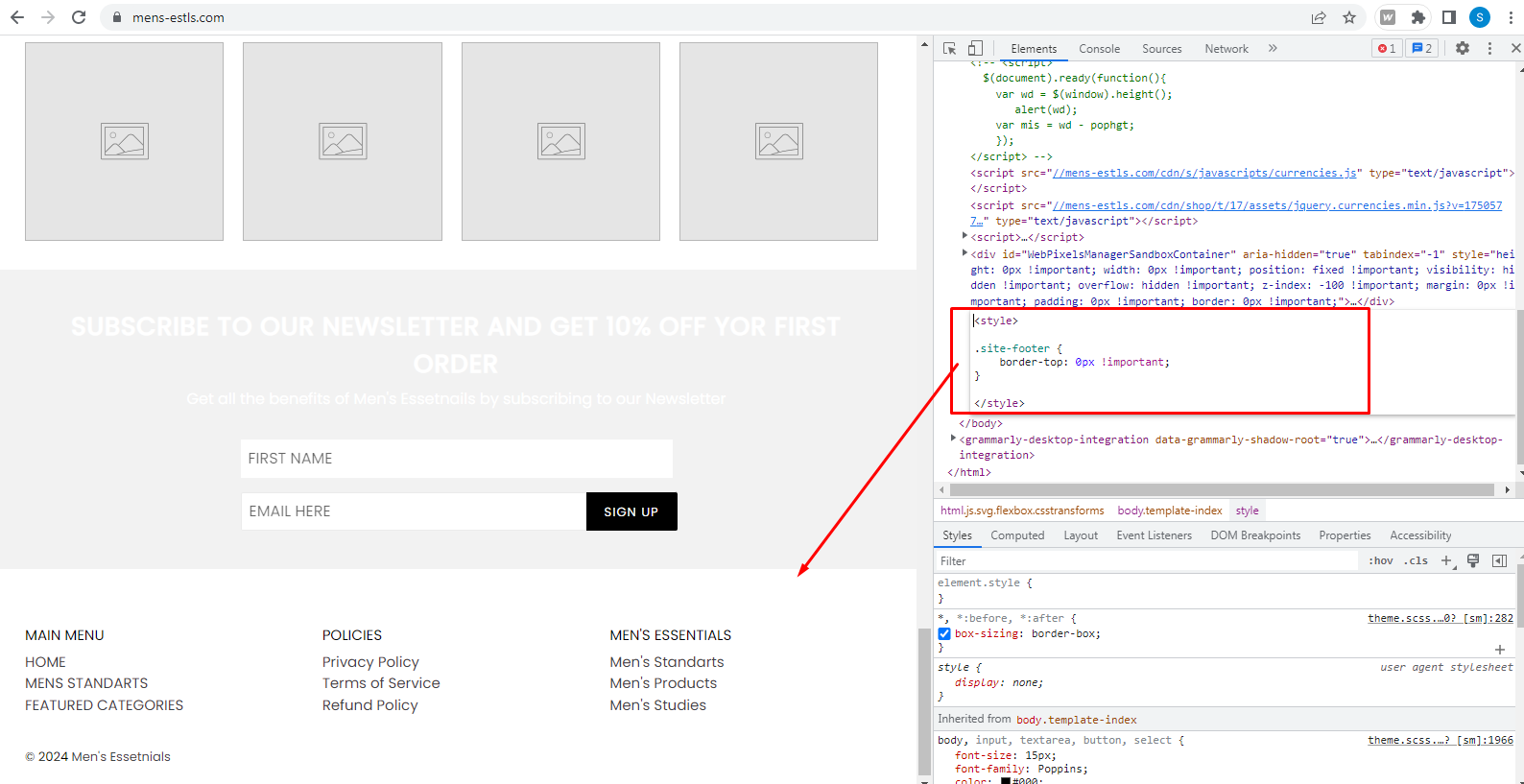1524x784 pixels.
Task: Click the address bar URL
Action: point(179,17)
